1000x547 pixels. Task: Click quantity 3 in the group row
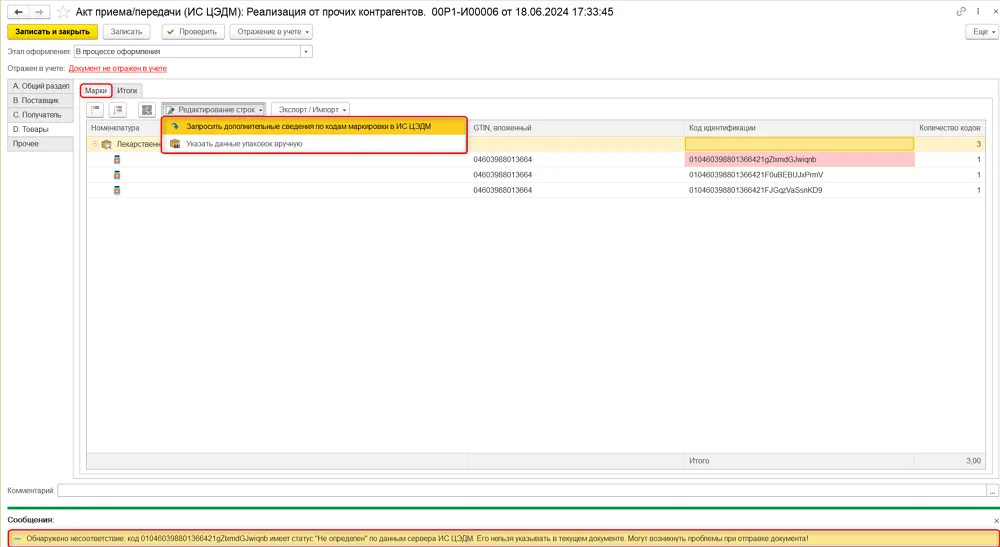point(950,144)
